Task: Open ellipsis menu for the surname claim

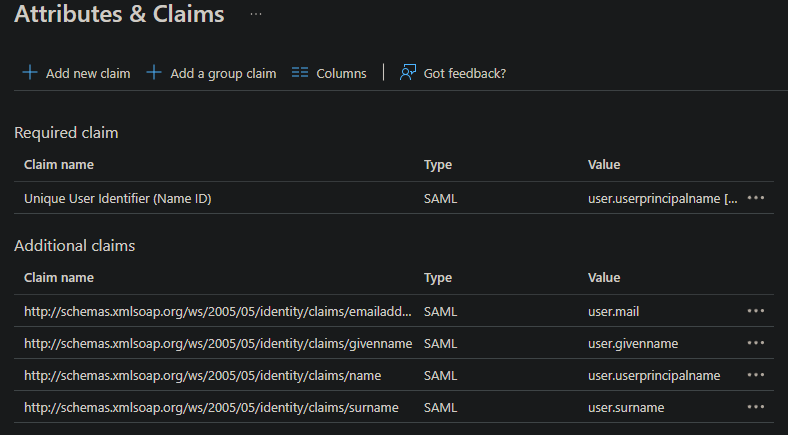Action: coord(756,407)
